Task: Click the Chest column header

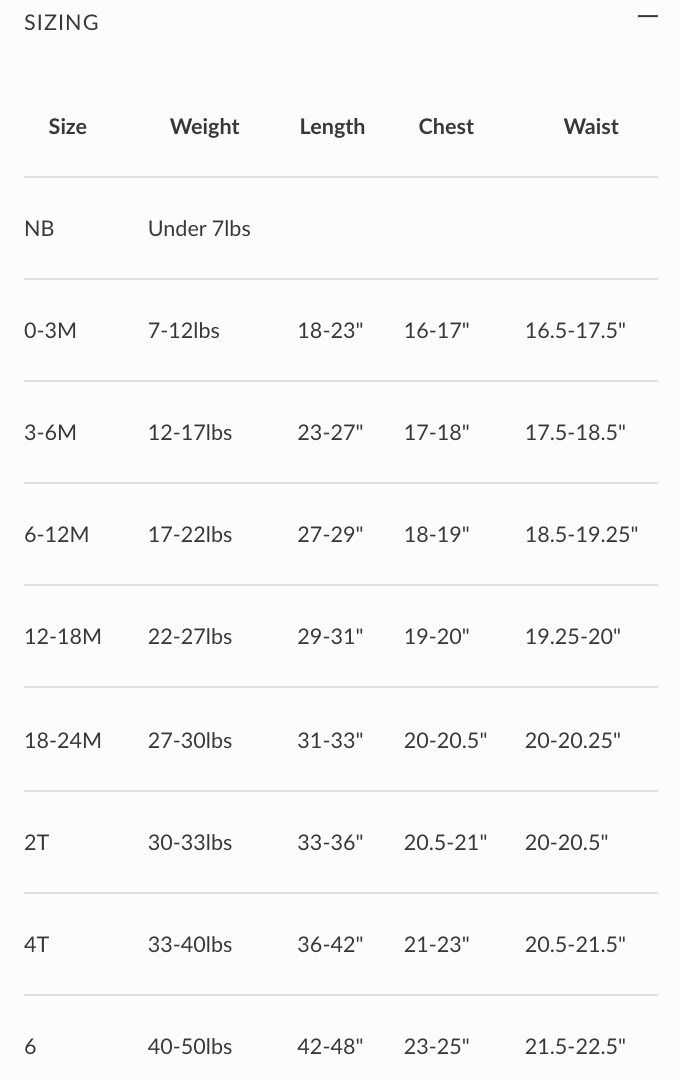Action: click(x=446, y=127)
